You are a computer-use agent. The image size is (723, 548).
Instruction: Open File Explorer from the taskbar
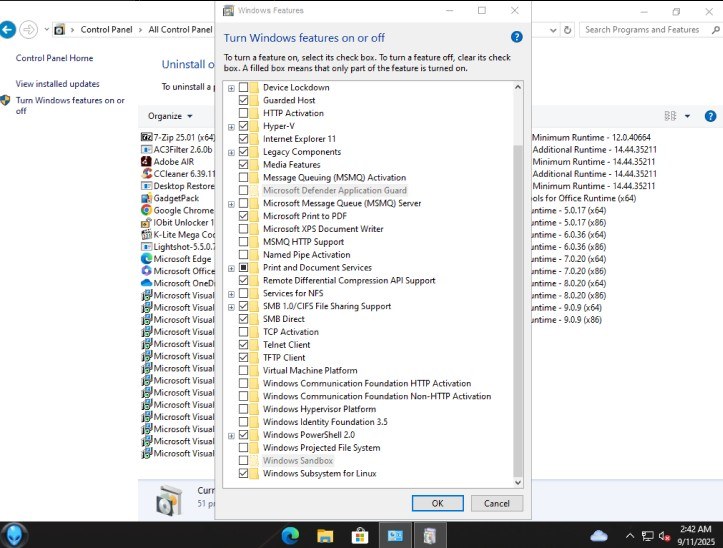click(x=325, y=536)
